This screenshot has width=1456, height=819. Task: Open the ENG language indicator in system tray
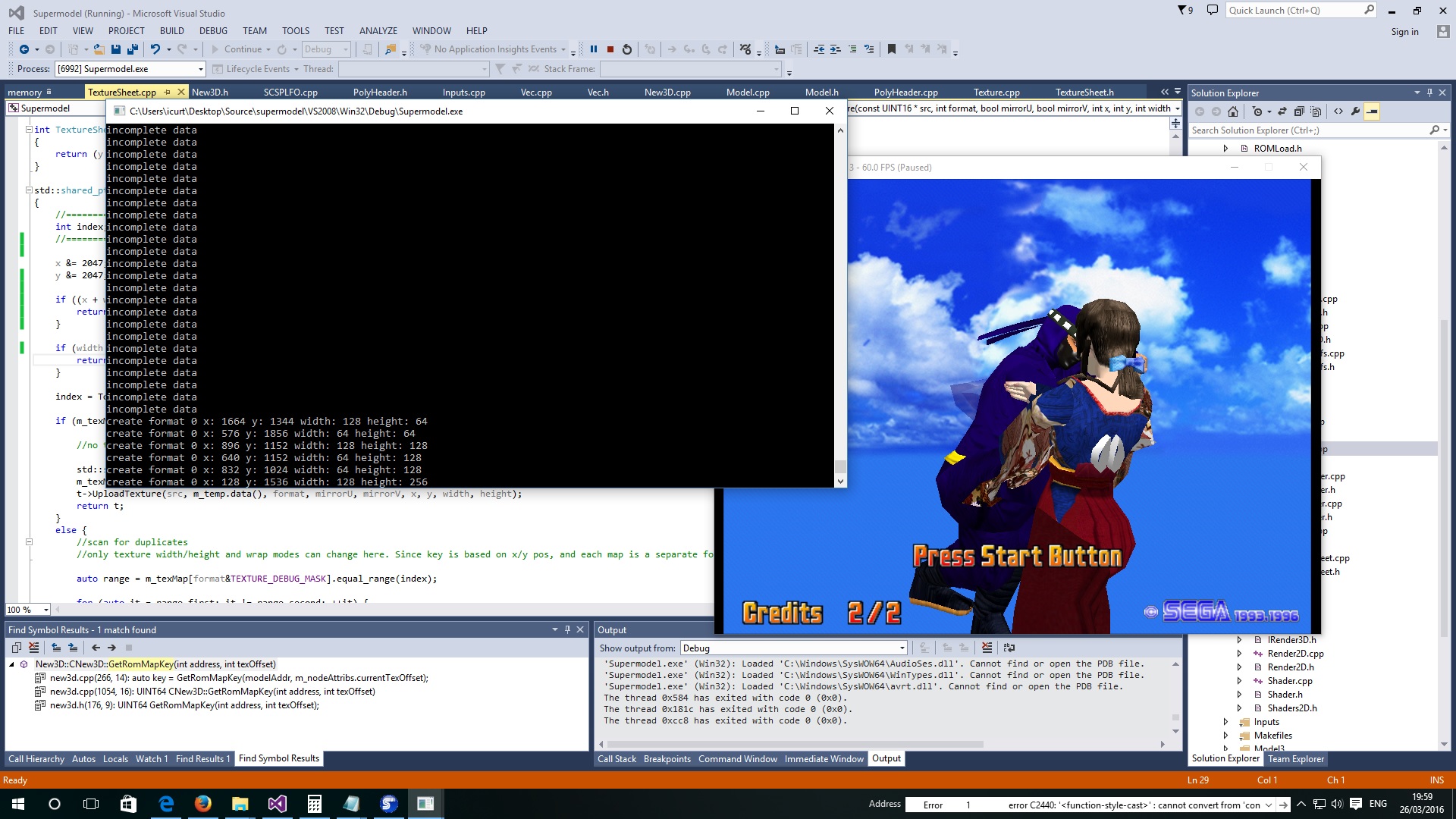pyautogui.click(x=1378, y=804)
